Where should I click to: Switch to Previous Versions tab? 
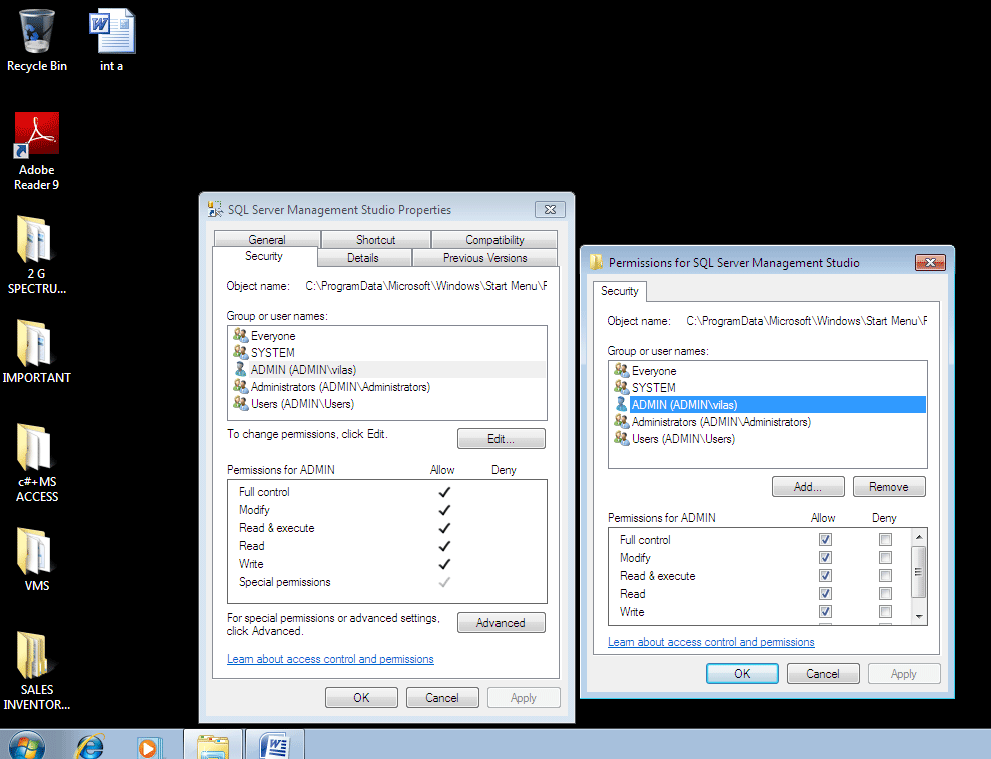point(485,258)
